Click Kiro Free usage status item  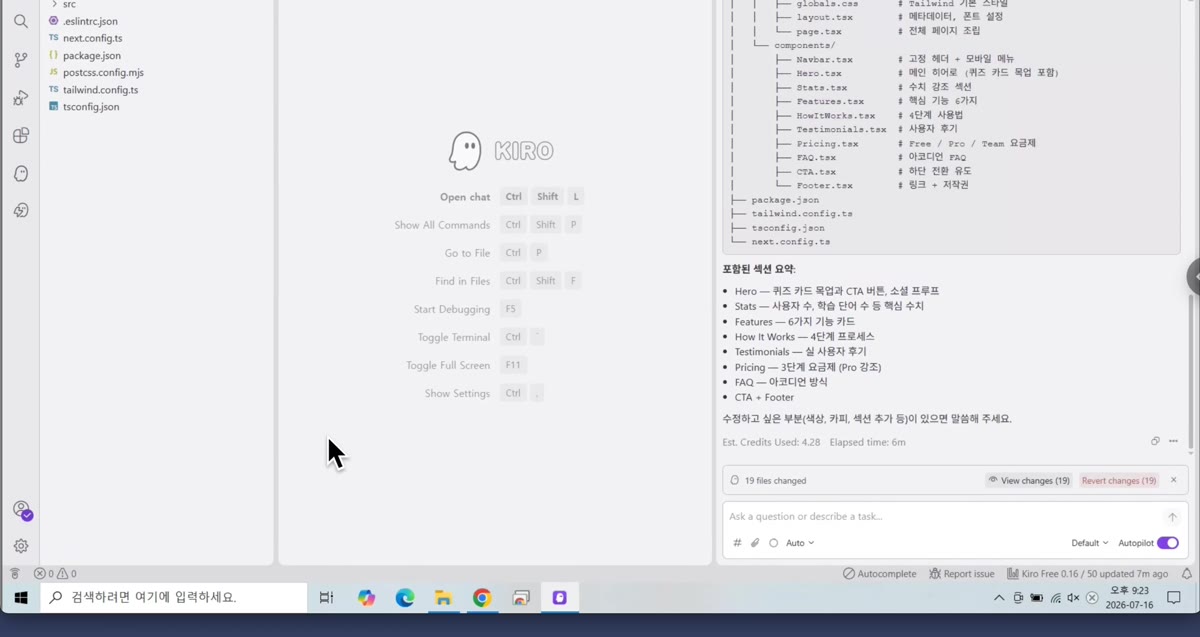[x=1087, y=574]
